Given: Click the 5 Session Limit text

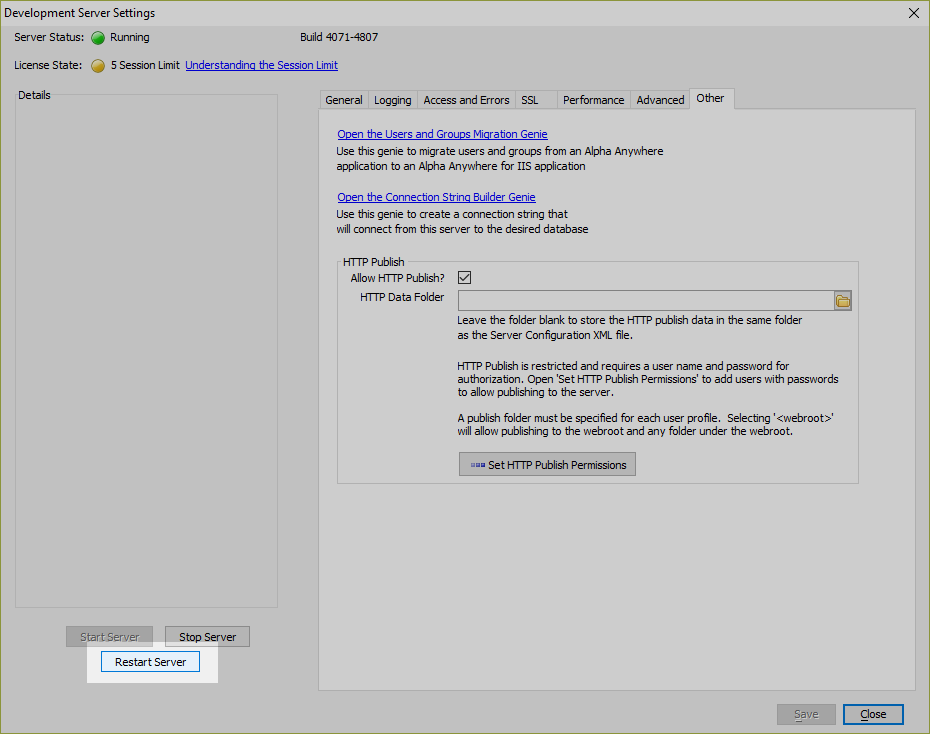Looking at the screenshot, I should point(145,65).
